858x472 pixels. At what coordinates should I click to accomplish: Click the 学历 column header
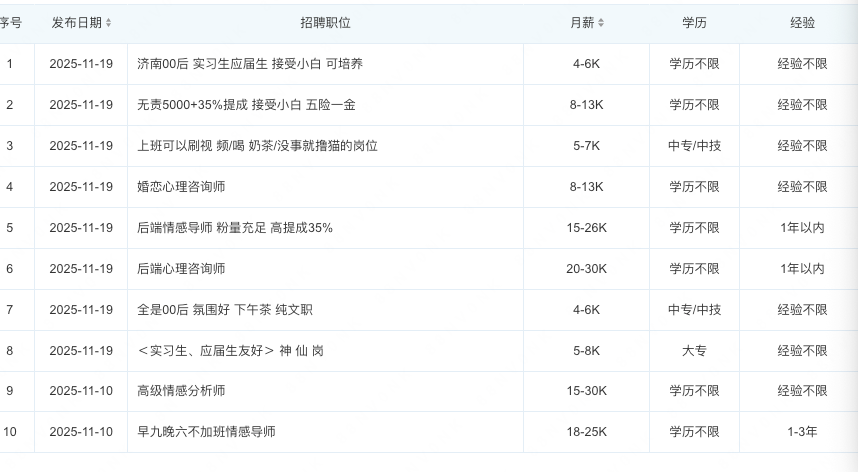click(x=694, y=23)
